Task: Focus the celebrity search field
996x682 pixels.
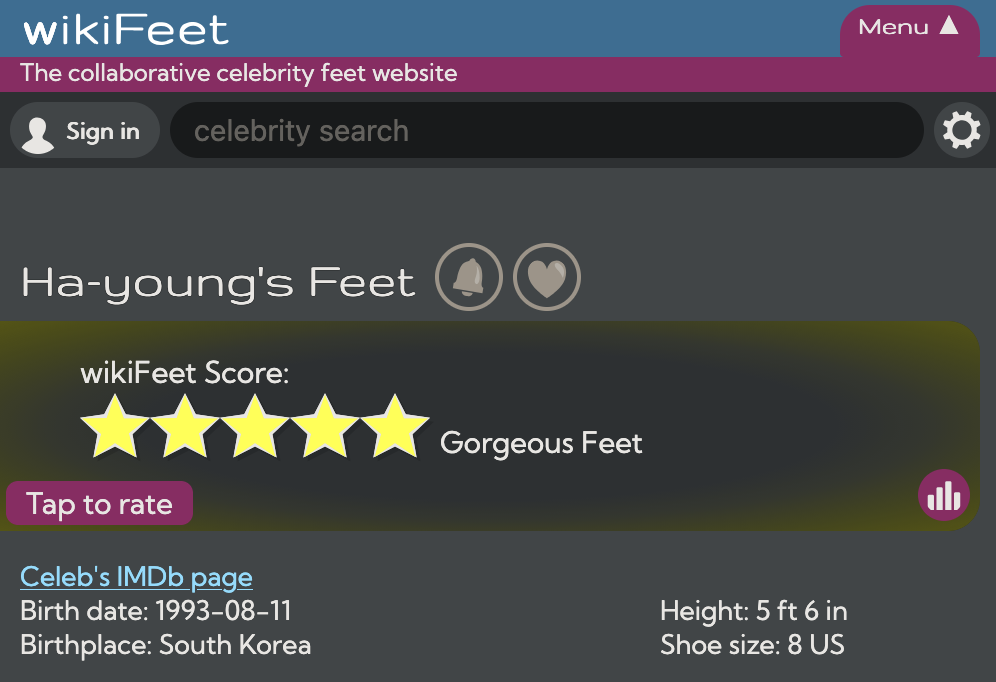Action: (x=547, y=130)
